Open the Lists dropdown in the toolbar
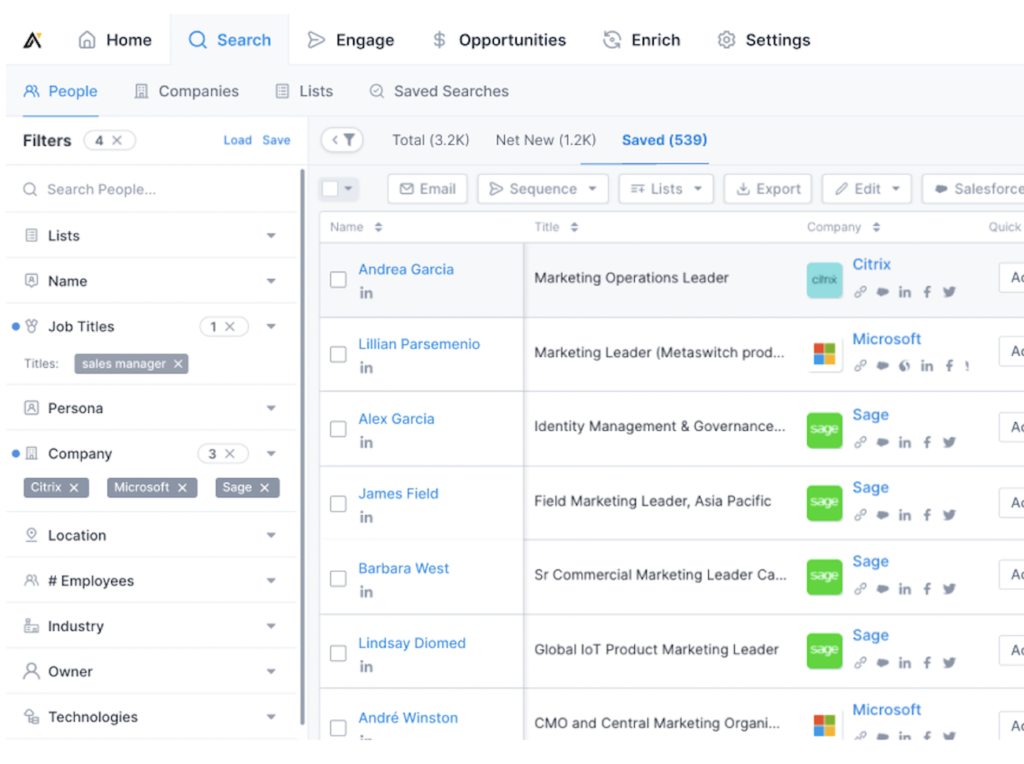Viewport: 1024px width, 764px height. click(666, 189)
